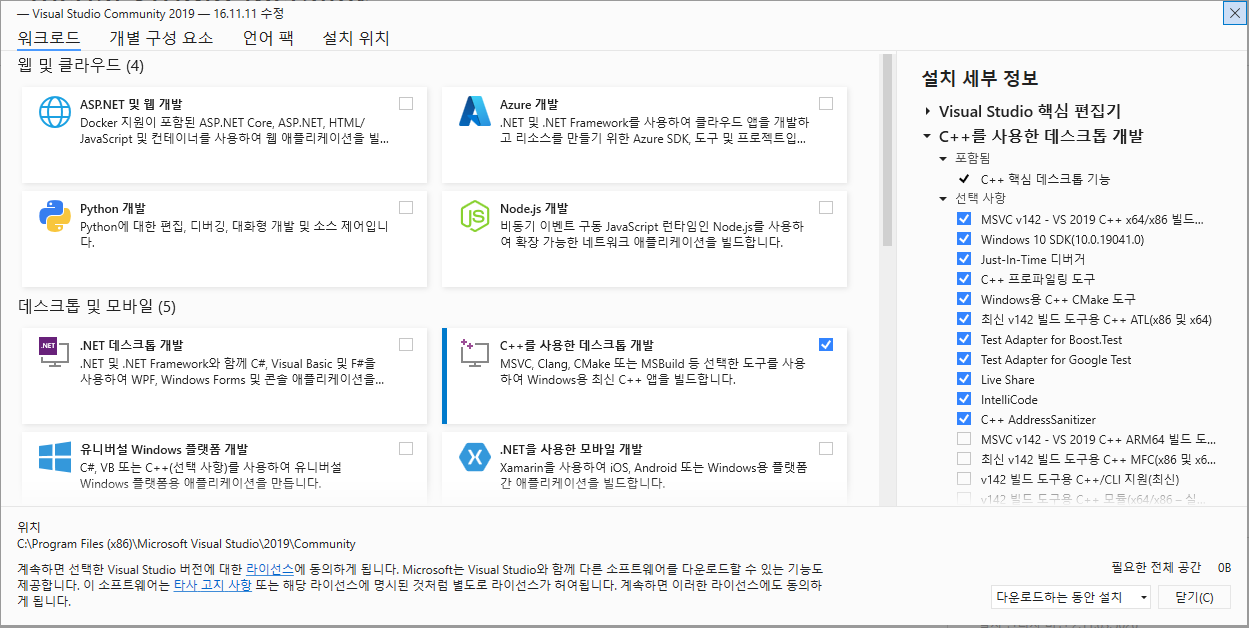Click the ASP.NET globe icon
This screenshot has height=628, width=1249.
54,112
